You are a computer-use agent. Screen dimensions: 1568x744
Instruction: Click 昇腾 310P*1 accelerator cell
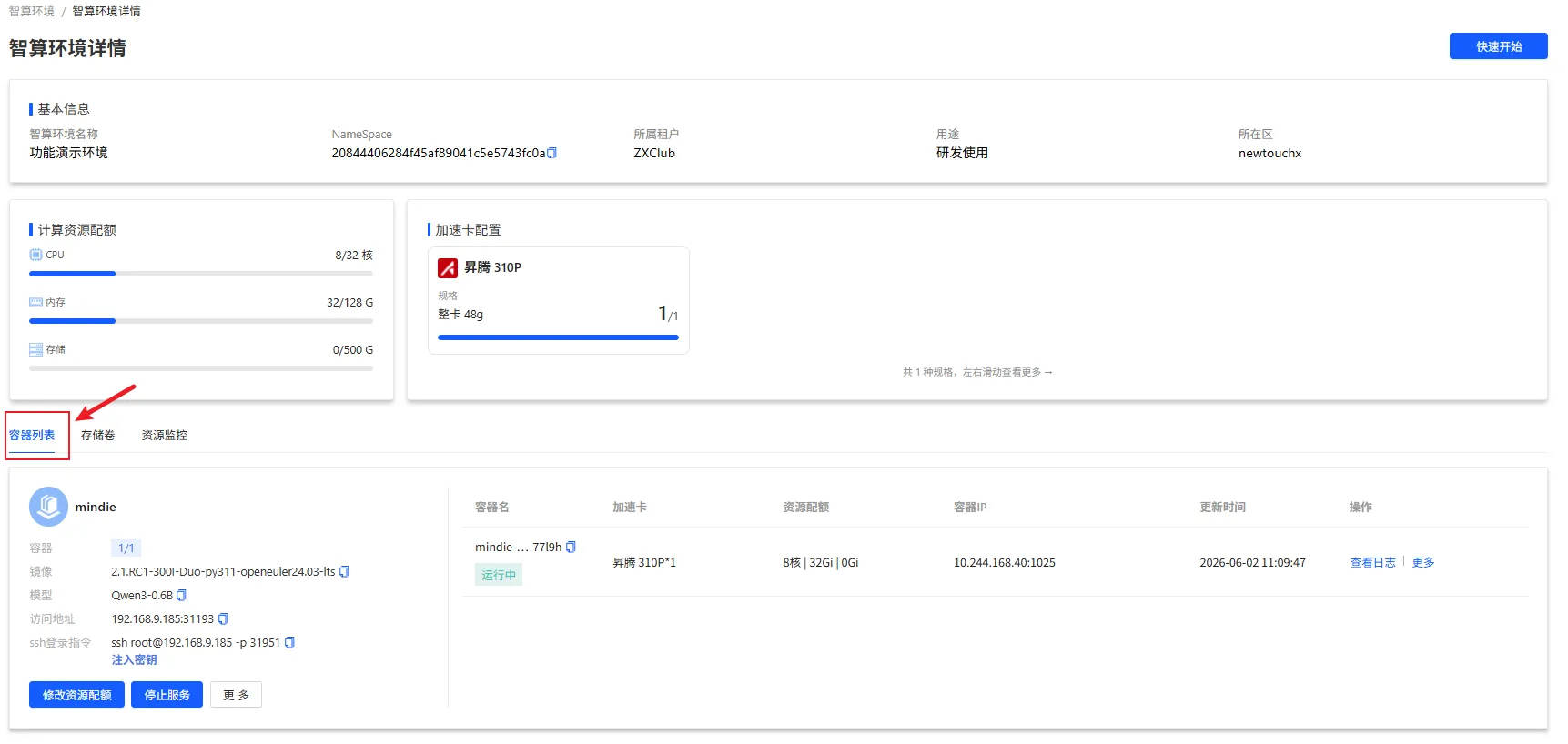pyautogui.click(x=644, y=563)
